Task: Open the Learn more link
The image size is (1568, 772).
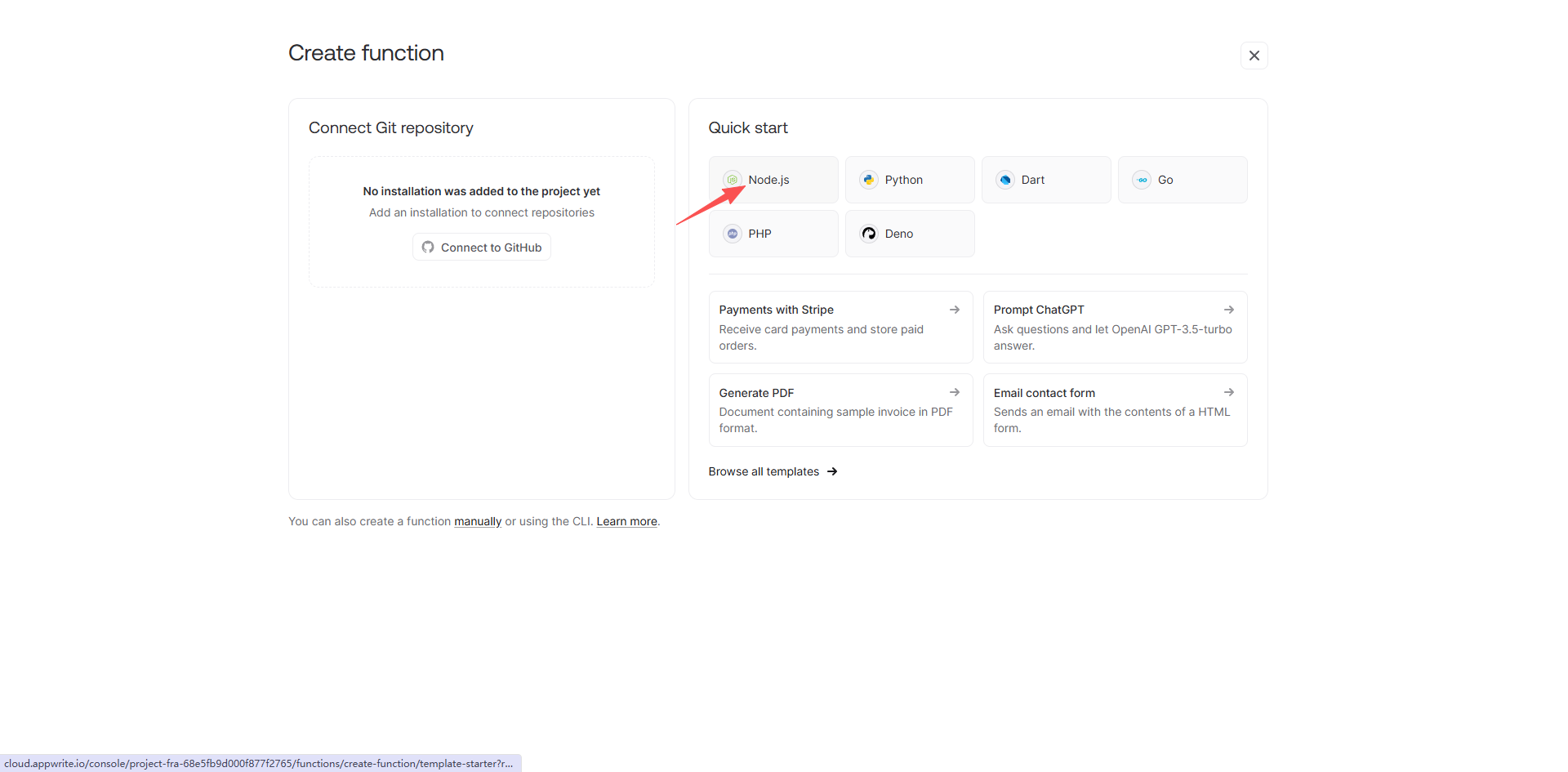Action: click(x=626, y=521)
